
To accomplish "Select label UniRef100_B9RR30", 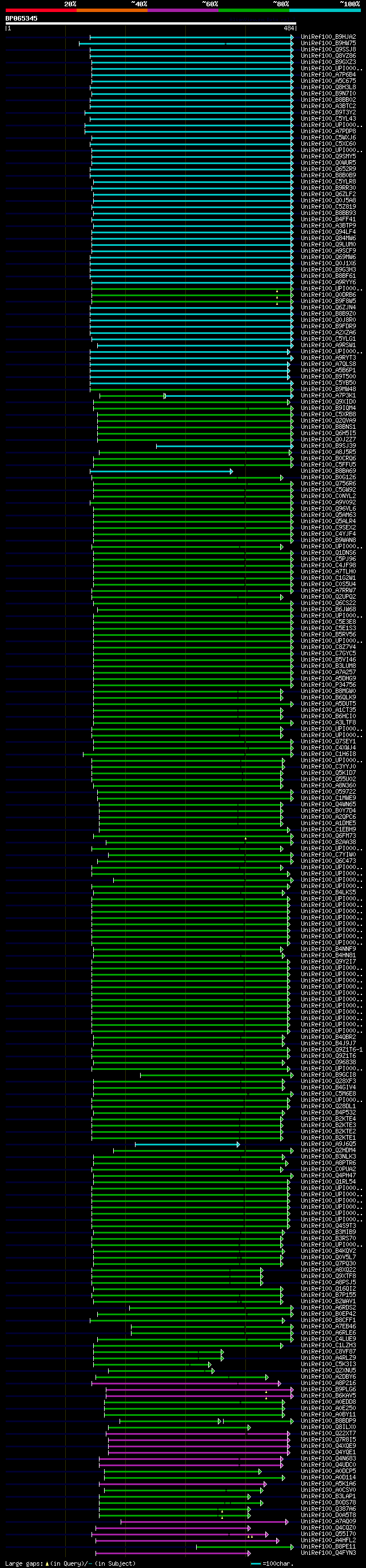I will point(328,188).
